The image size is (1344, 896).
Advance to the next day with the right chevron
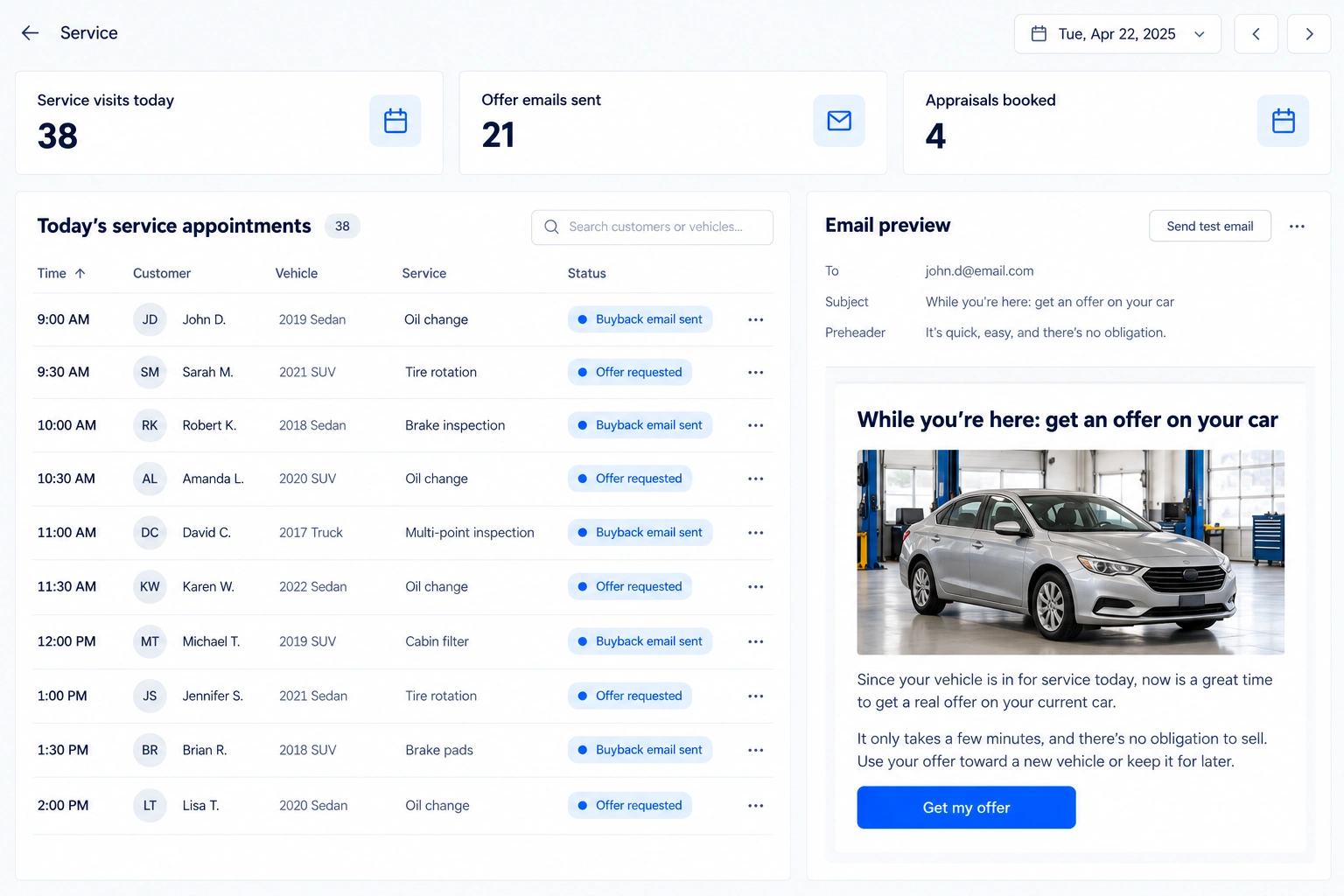coord(1309,34)
